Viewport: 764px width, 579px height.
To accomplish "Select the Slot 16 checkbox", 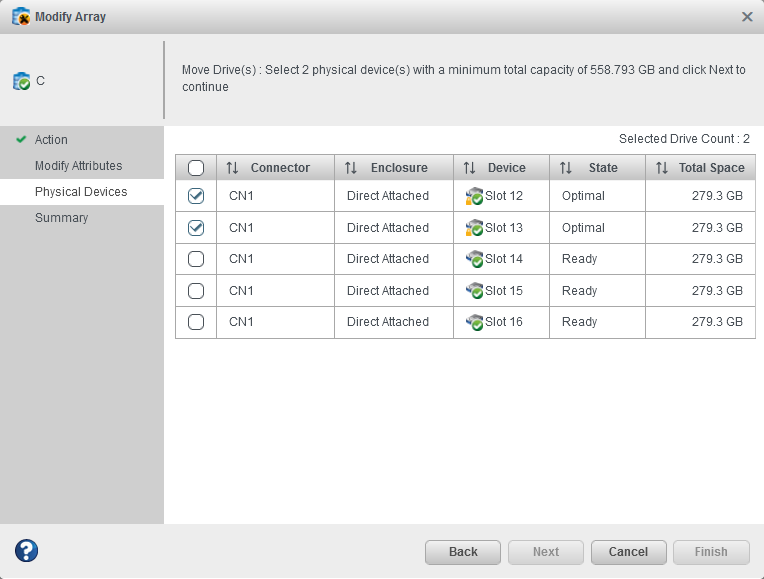I will pyautogui.click(x=196, y=322).
